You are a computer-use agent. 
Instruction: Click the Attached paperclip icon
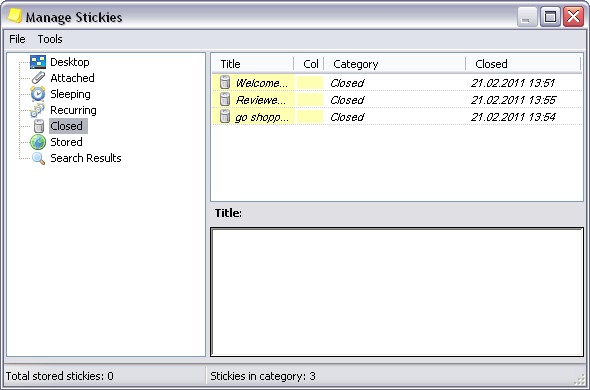(x=38, y=78)
